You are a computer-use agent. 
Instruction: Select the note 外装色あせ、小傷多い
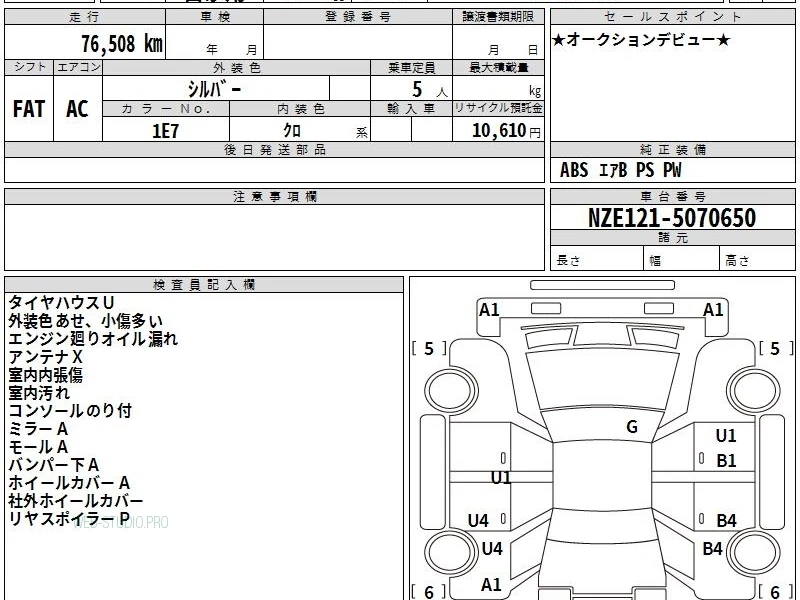coord(85,321)
